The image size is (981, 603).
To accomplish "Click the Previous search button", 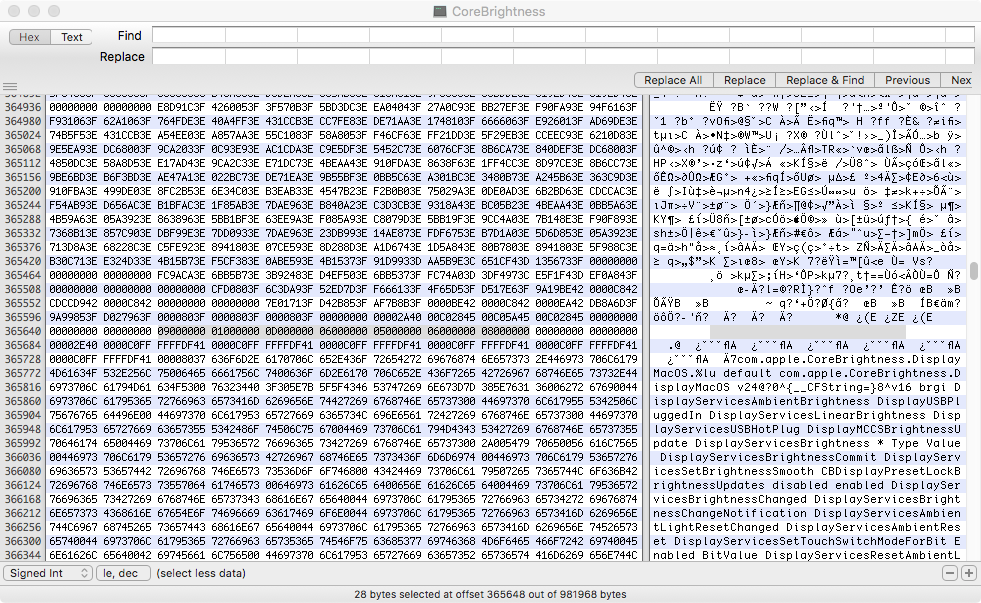I will 907,80.
